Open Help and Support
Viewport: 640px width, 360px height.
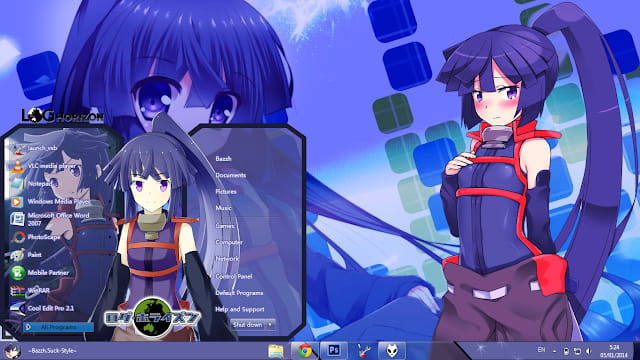tap(240, 309)
